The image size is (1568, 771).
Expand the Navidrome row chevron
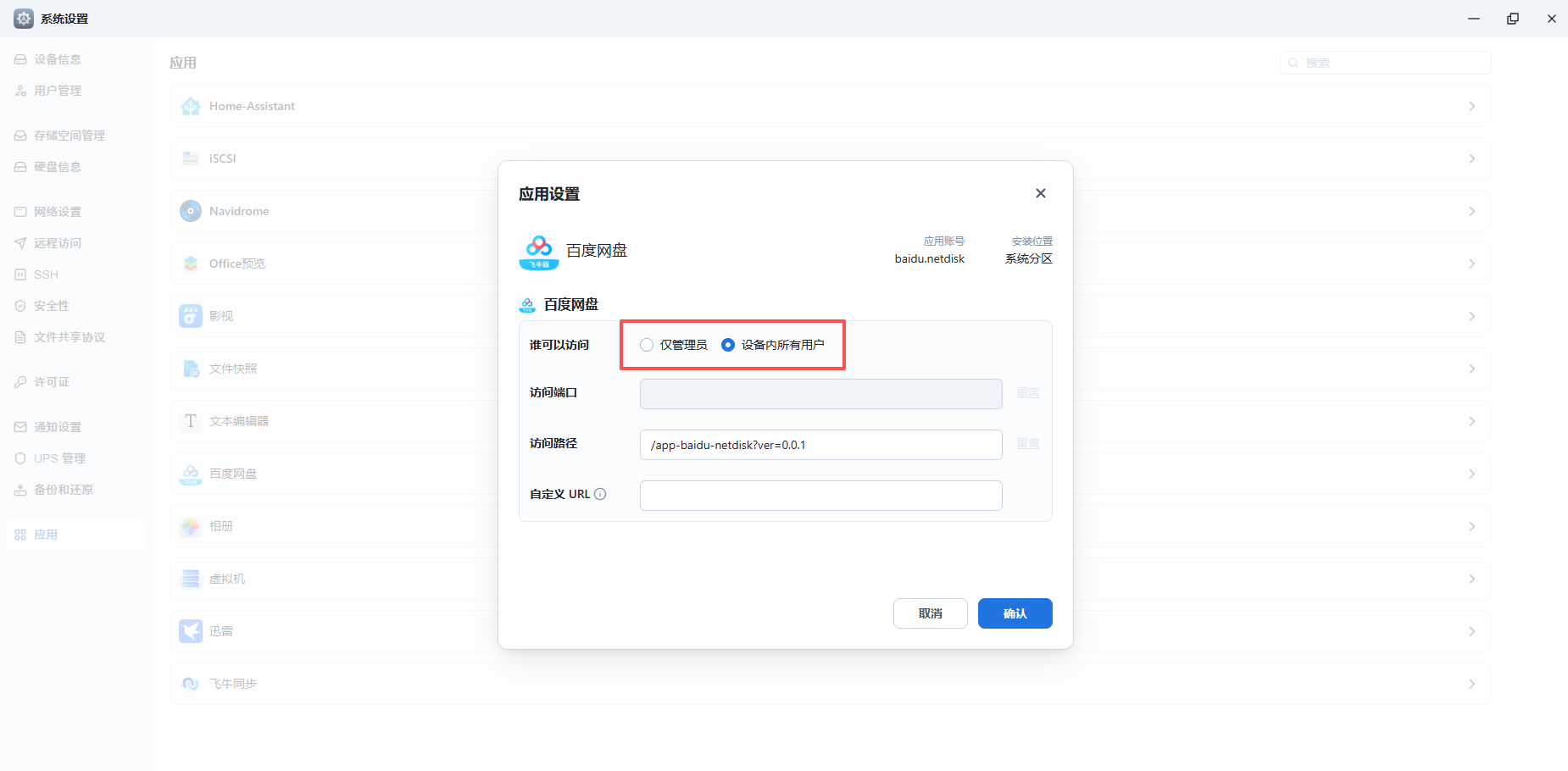[1472, 211]
